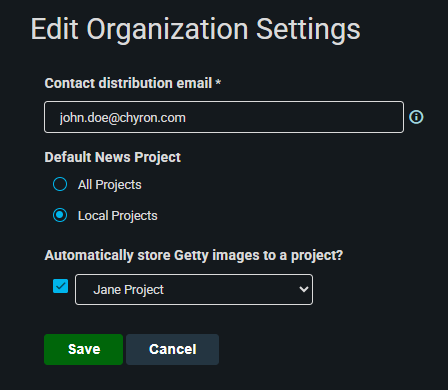Focus the Contact distribution email input
The image size is (448, 390).
[x=224, y=117]
